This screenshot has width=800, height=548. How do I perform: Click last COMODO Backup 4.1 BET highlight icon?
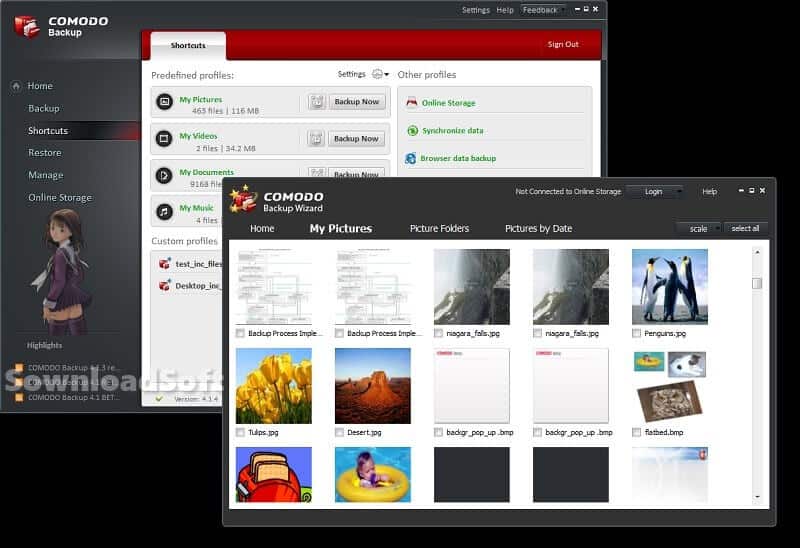click(x=19, y=397)
